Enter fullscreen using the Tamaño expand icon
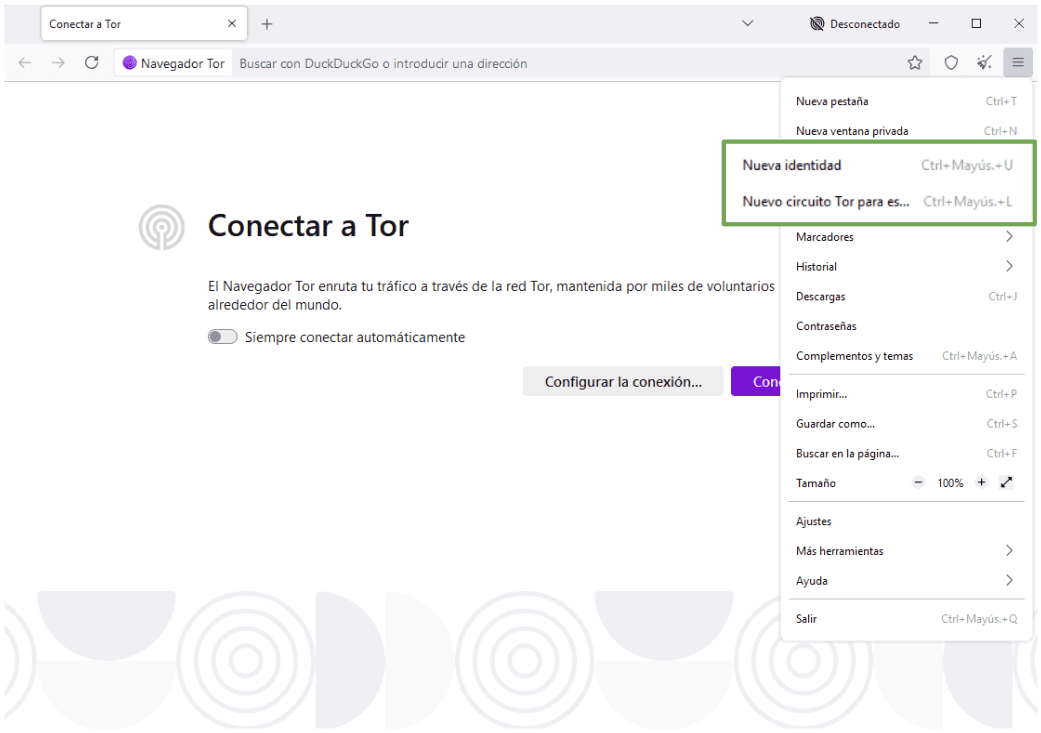1041x733 pixels. [1006, 482]
